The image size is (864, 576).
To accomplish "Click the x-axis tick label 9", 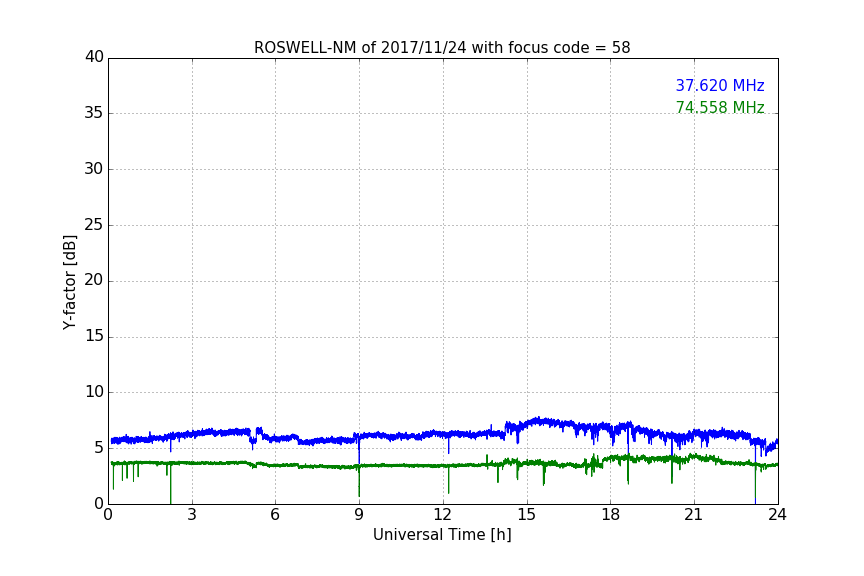I will pos(359,515).
